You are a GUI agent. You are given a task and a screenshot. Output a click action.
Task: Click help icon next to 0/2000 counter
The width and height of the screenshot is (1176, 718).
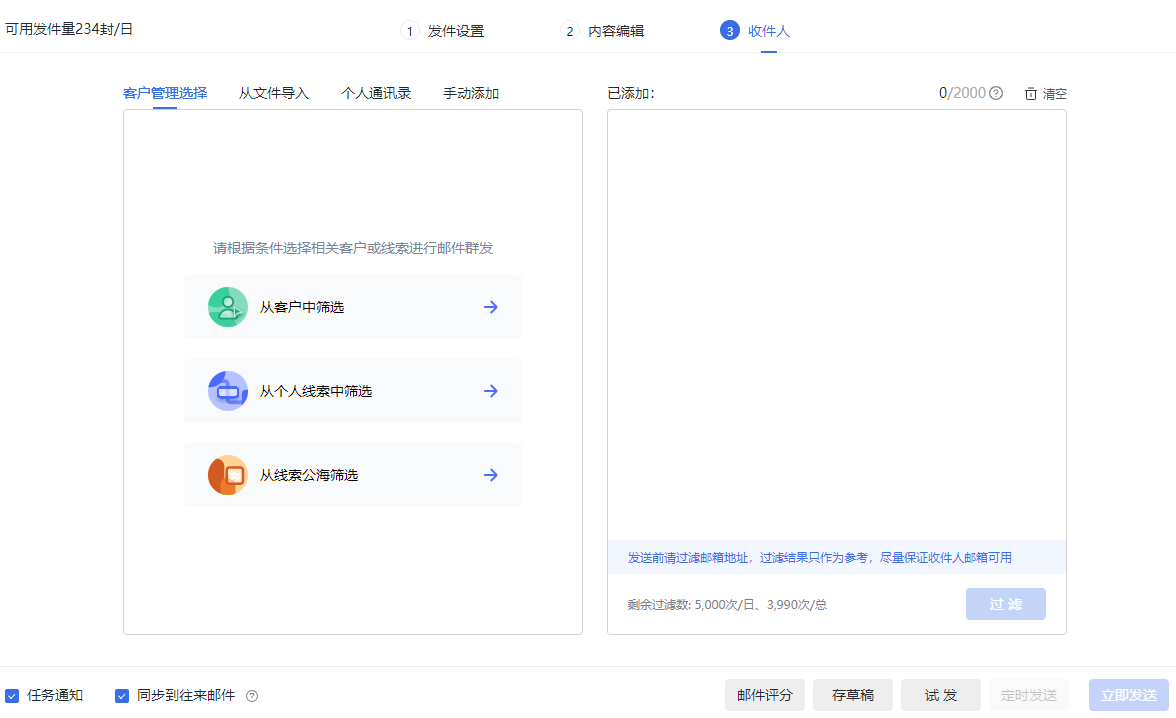click(x=996, y=93)
